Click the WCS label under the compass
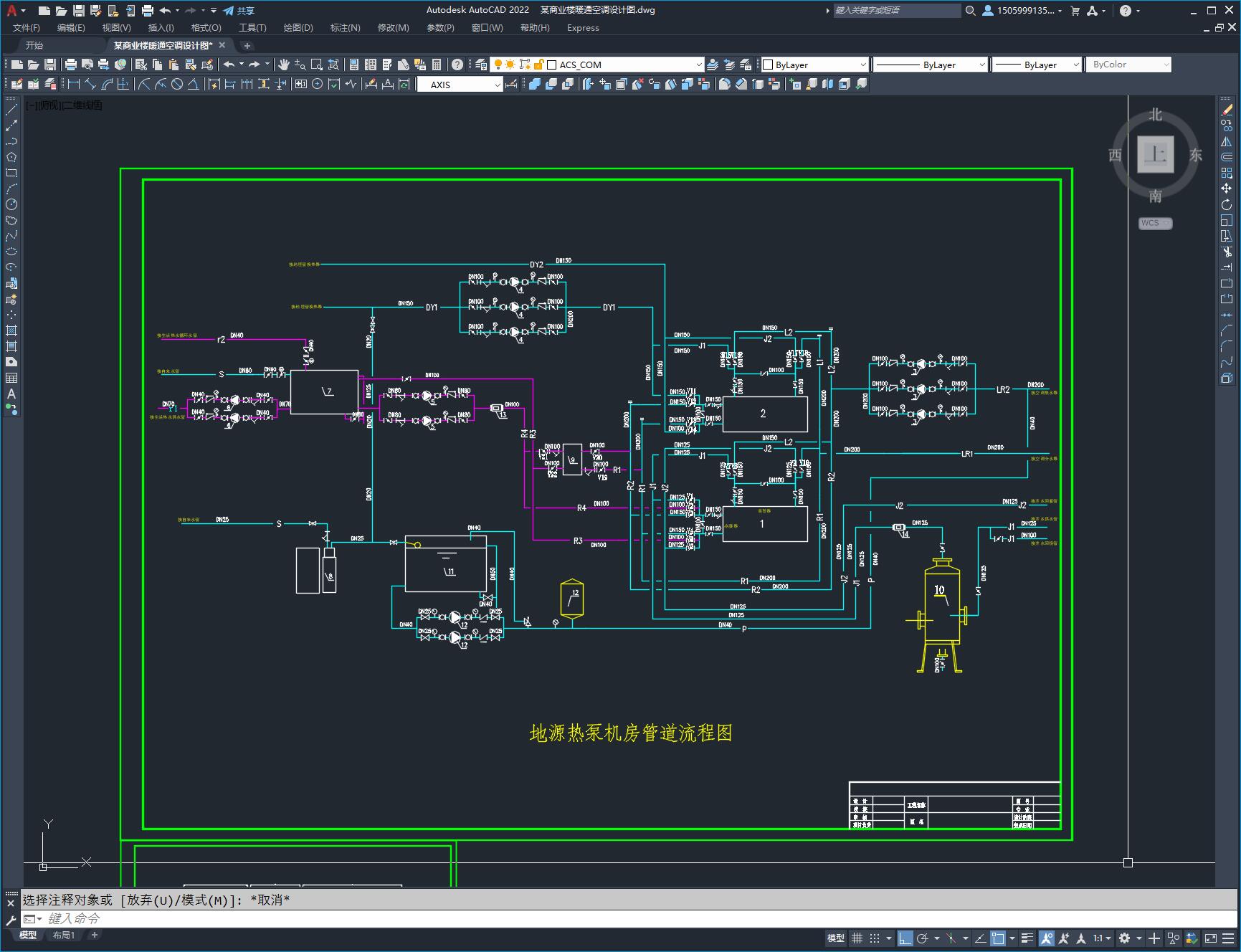Screen dimensions: 1241x952 point(1155,223)
